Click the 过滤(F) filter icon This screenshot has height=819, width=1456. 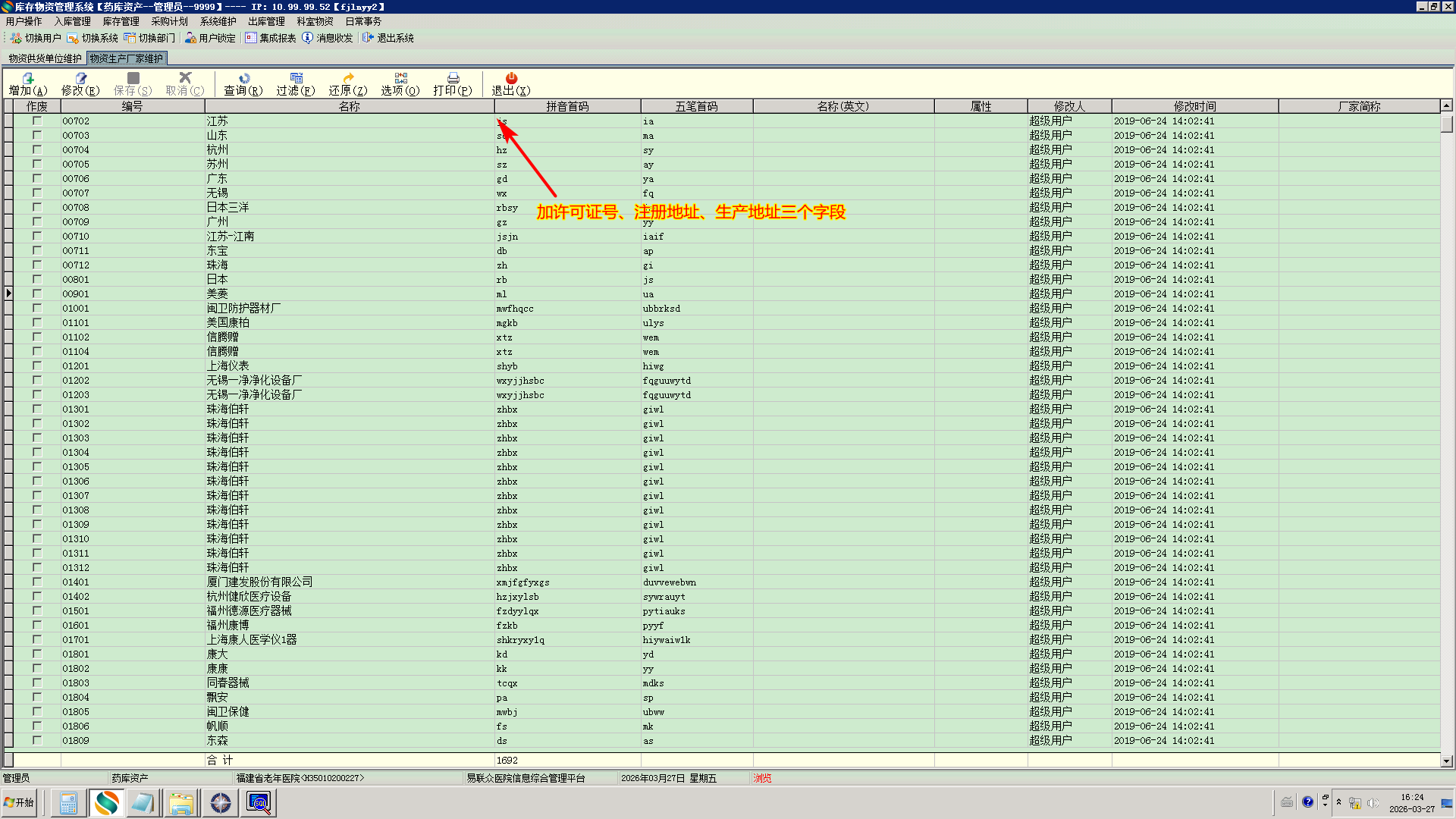pyautogui.click(x=296, y=83)
